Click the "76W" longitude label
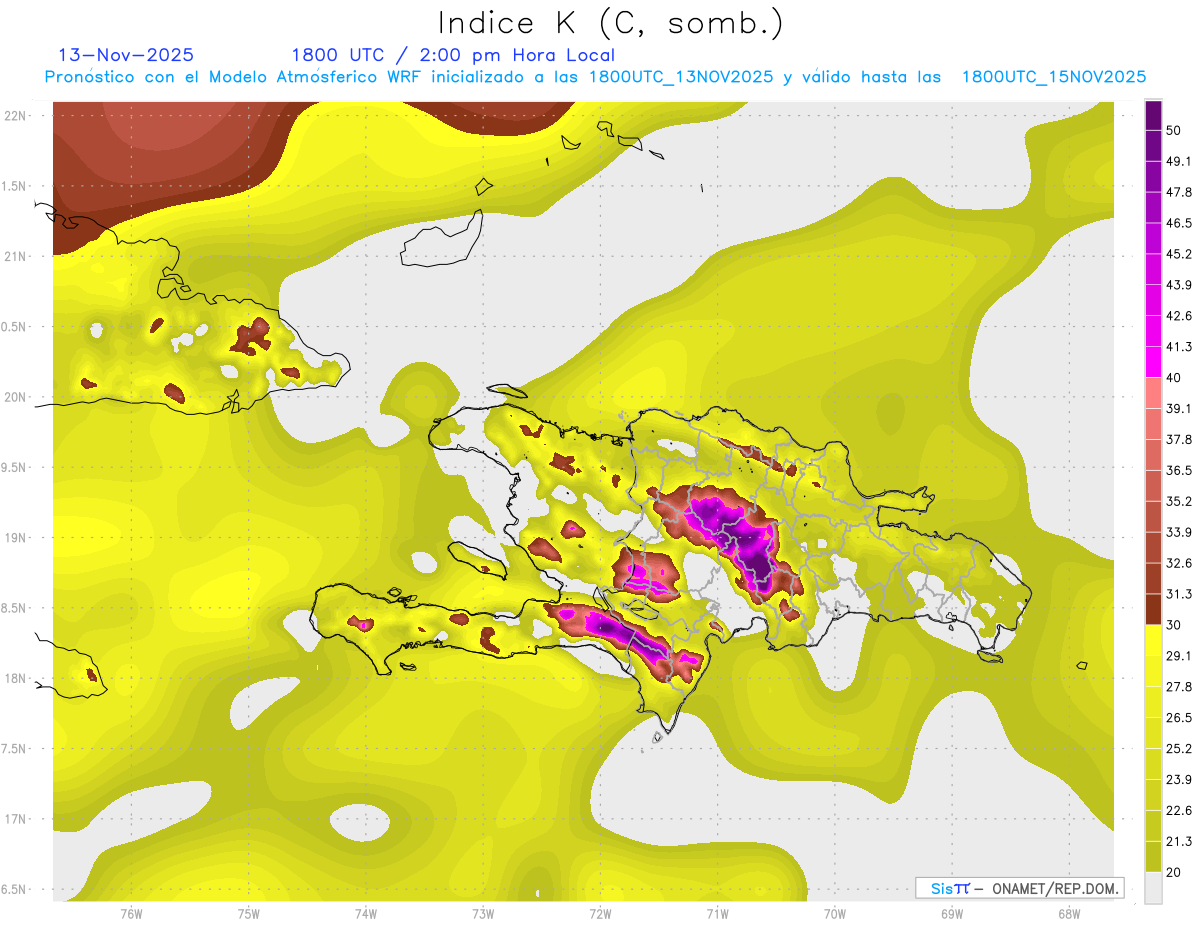The width and height of the screenshot is (1200, 927). [131, 913]
